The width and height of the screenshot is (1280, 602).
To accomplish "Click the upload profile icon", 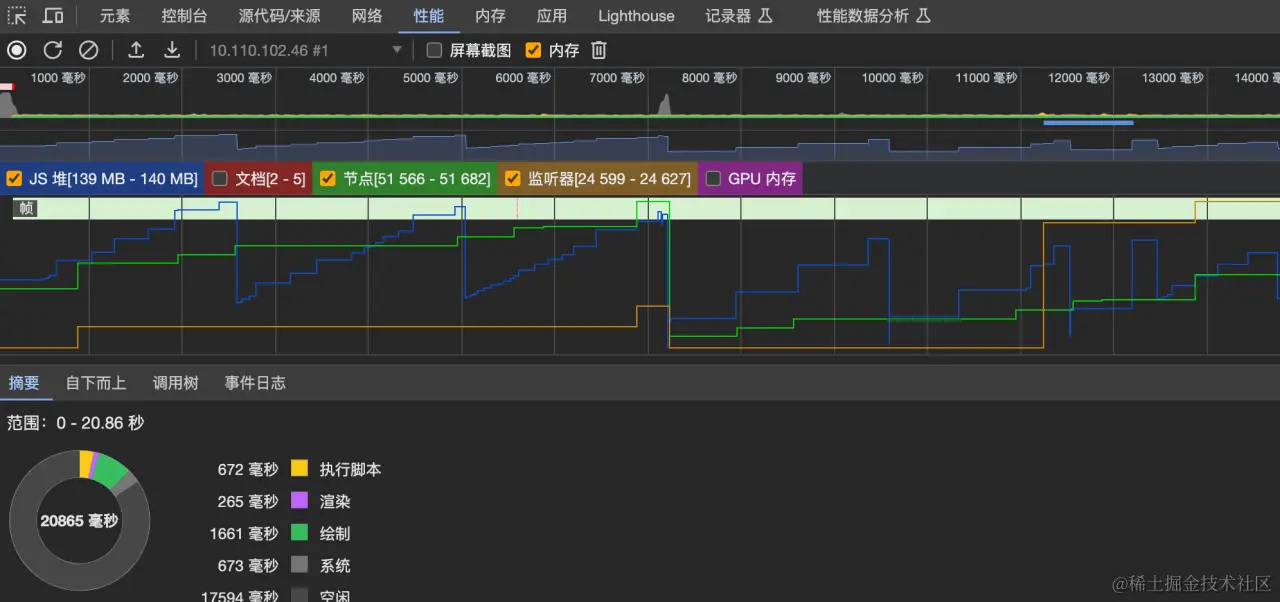I will click(x=136, y=50).
